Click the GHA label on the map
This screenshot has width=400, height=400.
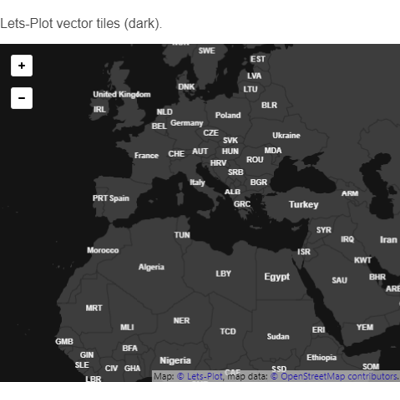(x=132, y=368)
